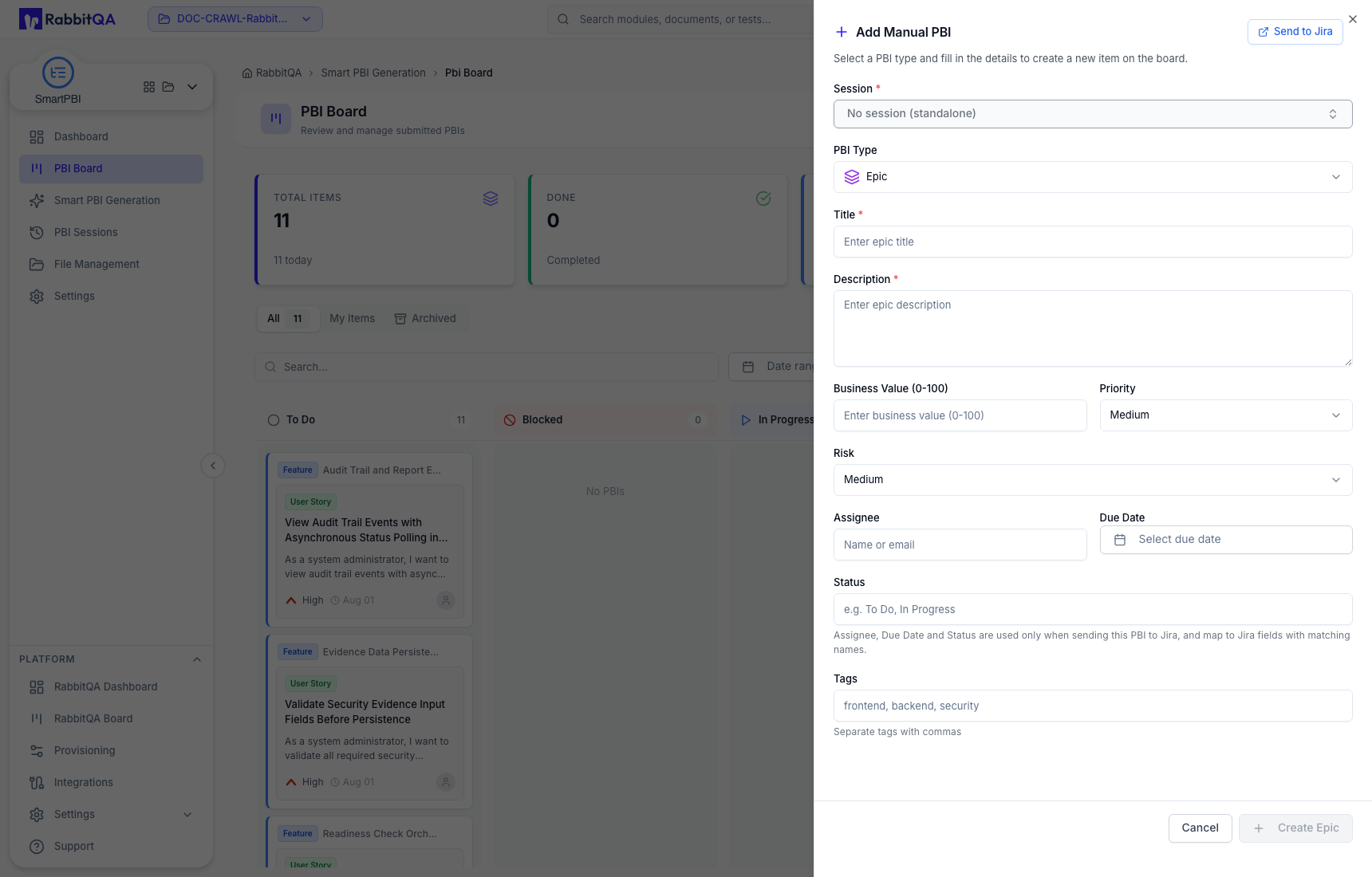This screenshot has width=1372, height=877.
Task: Open Integrations under Platform
Action: coord(111,783)
